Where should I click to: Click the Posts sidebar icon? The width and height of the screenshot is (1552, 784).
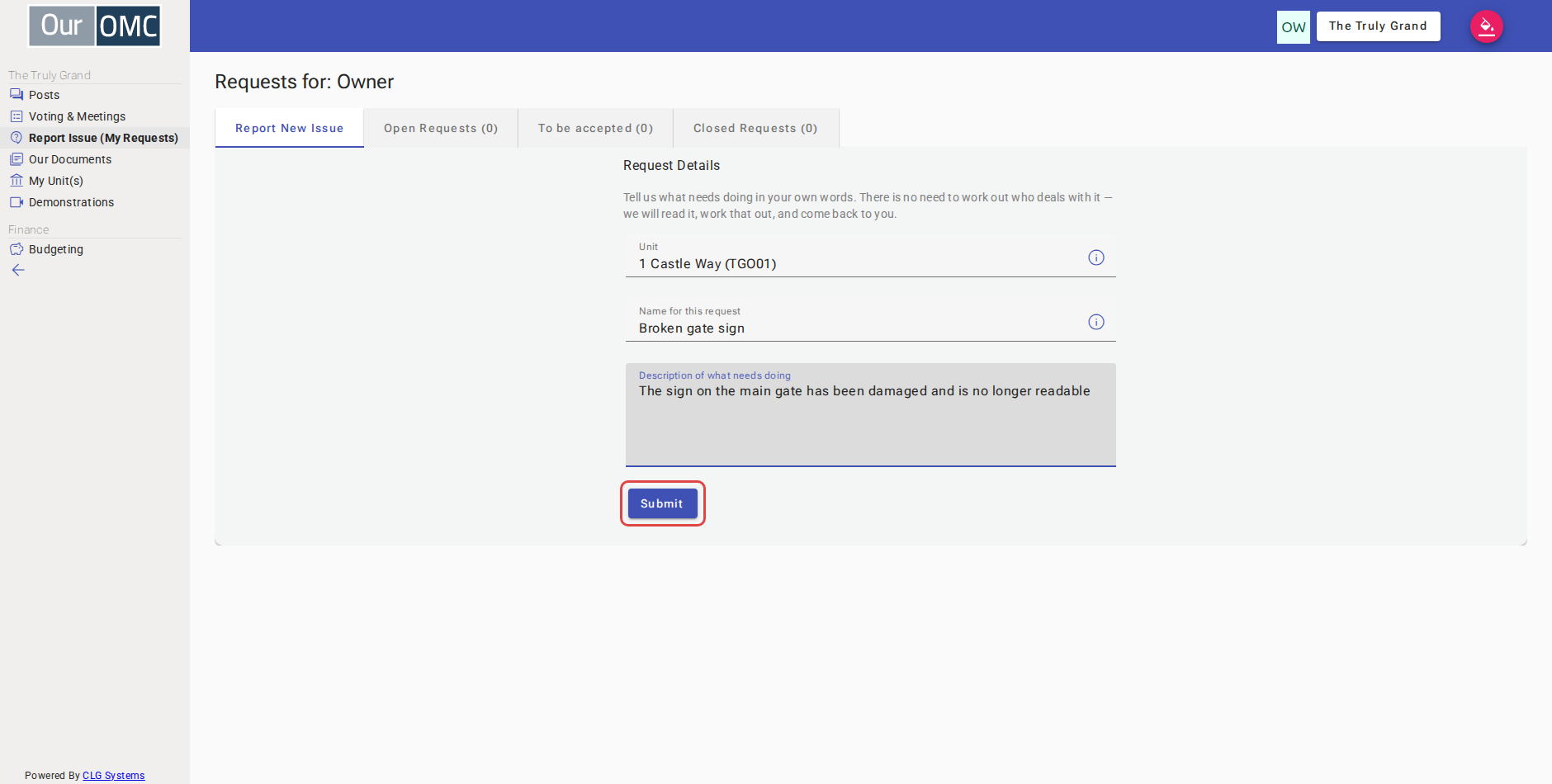tap(17, 95)
